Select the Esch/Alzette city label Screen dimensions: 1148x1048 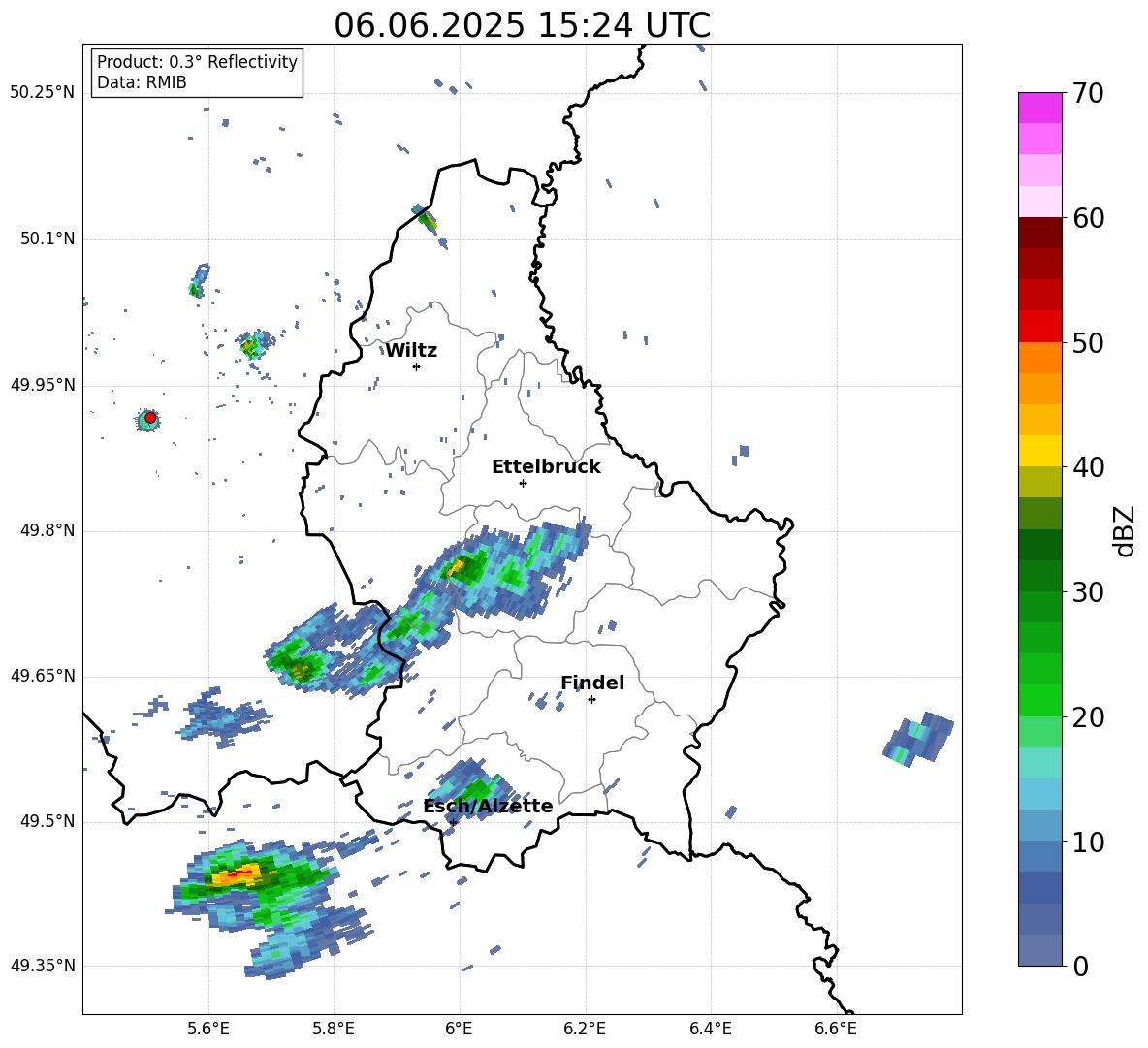pyautogui.click(x=488, y=806)
